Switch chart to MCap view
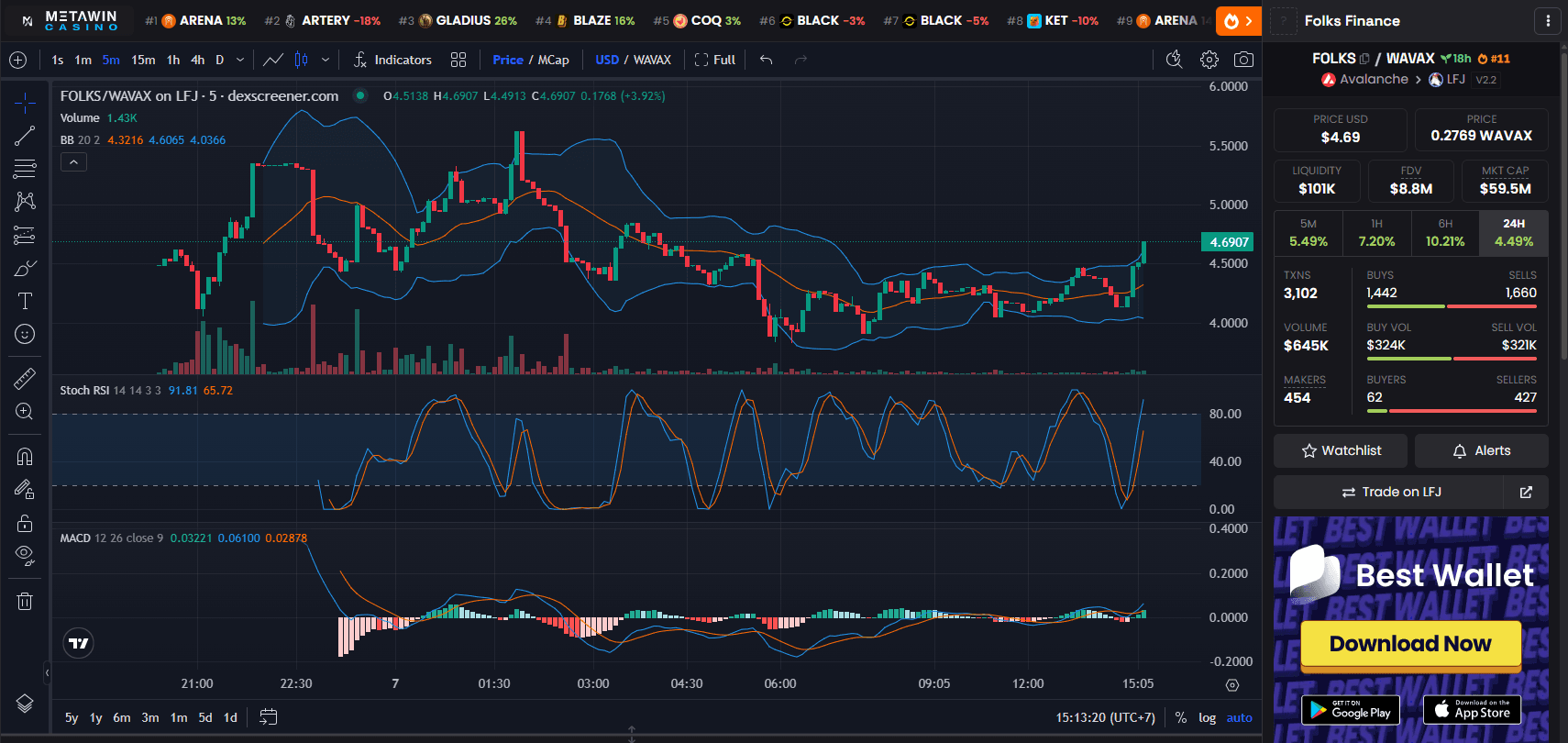 coord(553,60)
